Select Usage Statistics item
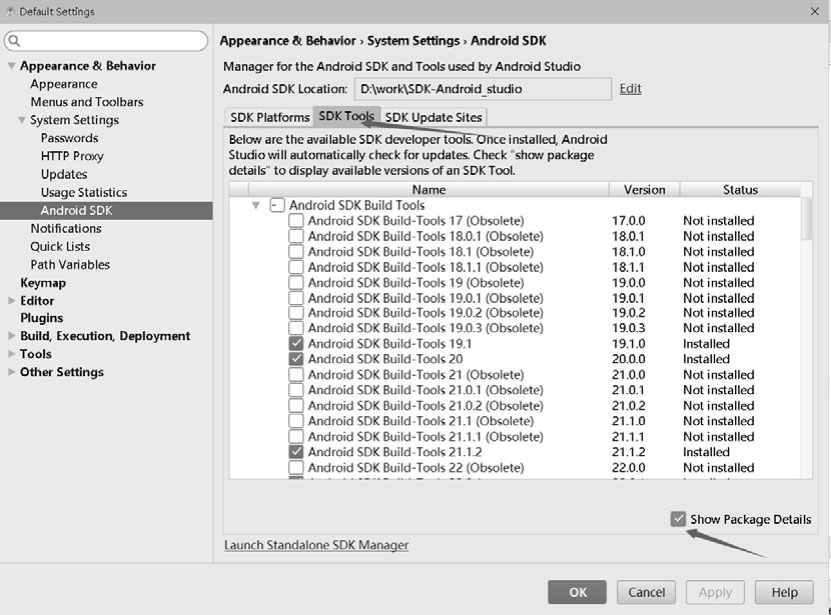The image size is (831, 615). pos(84,192)
